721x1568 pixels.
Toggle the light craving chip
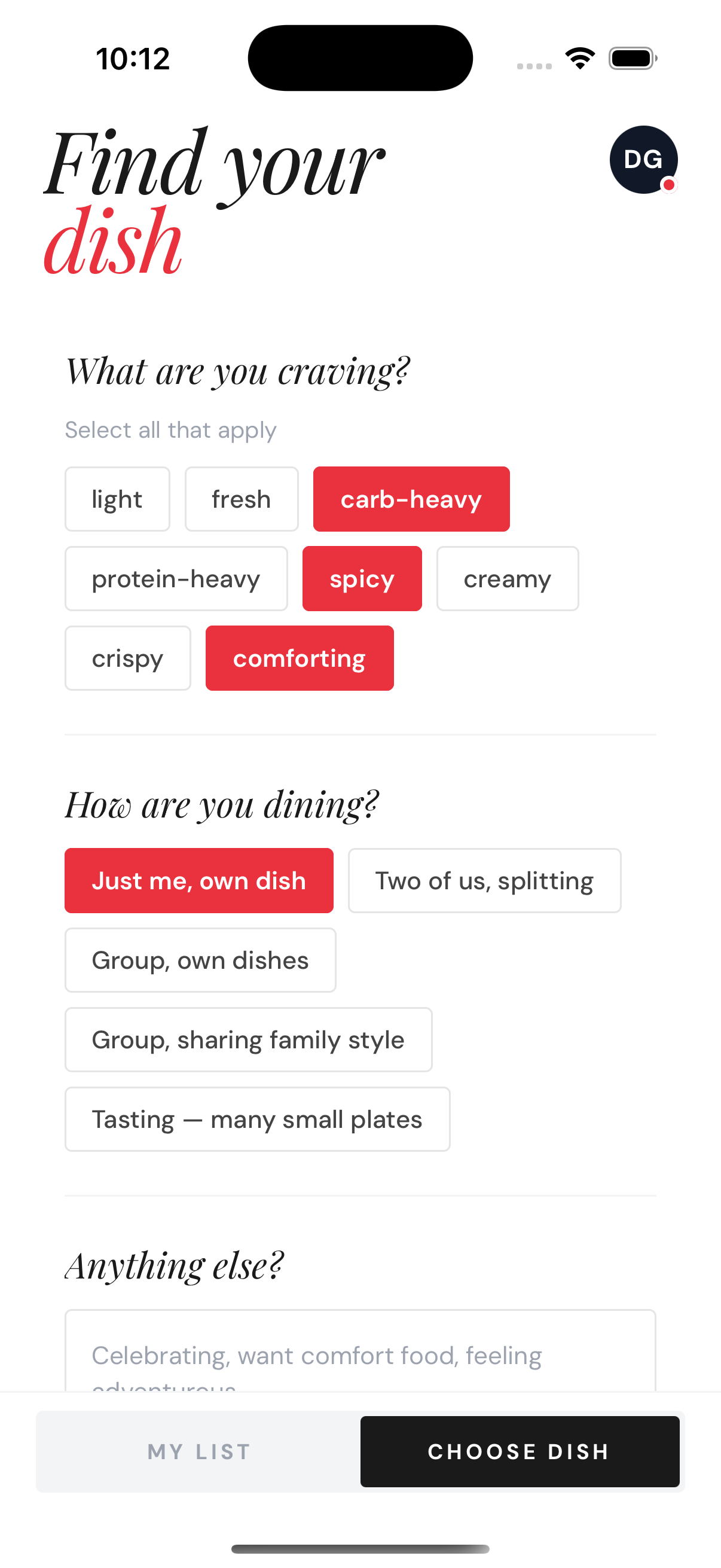[x=117, y=499]
